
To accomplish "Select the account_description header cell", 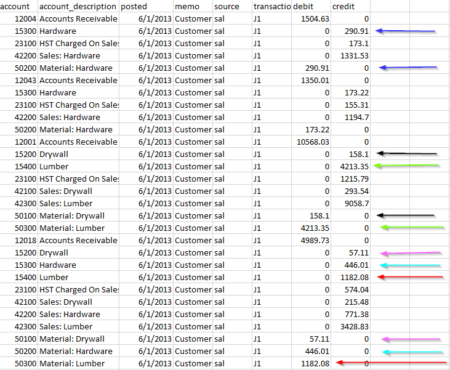I will pyautogui.click(x=78, y=6).
